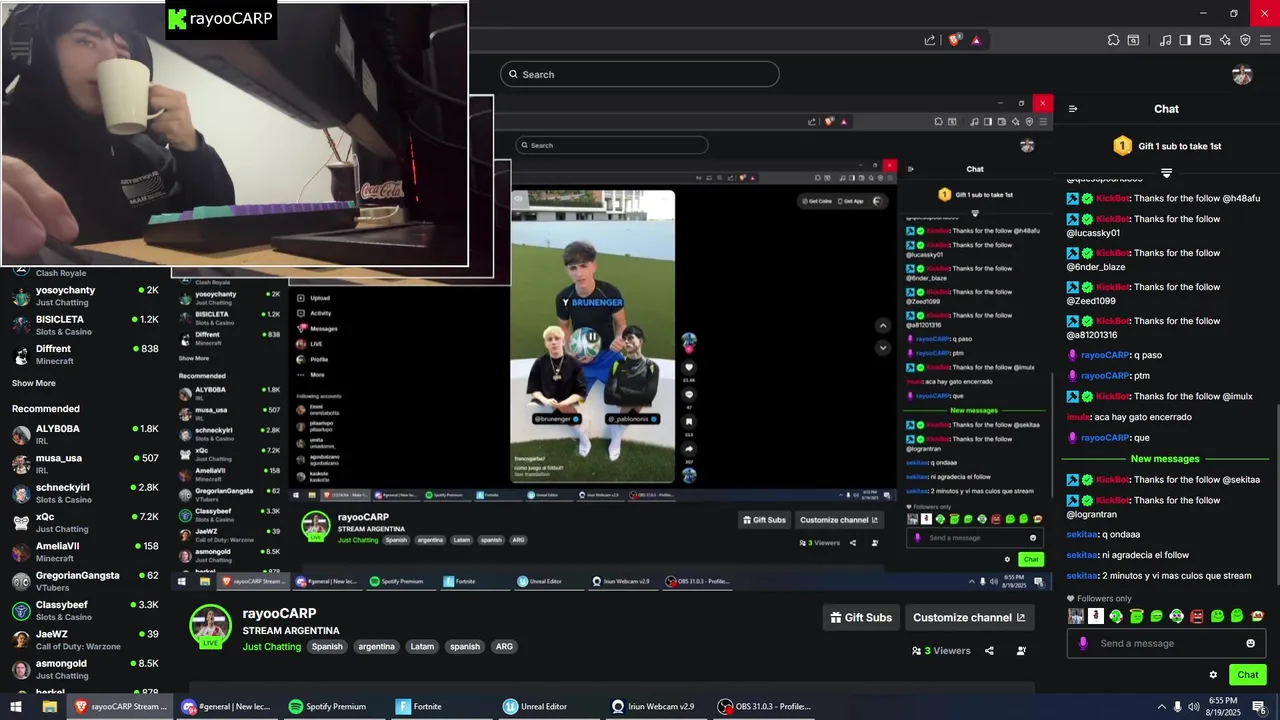This screenshot has width=1280, height=720.
Task: Click the Kick search field
Action: (640, 74)
